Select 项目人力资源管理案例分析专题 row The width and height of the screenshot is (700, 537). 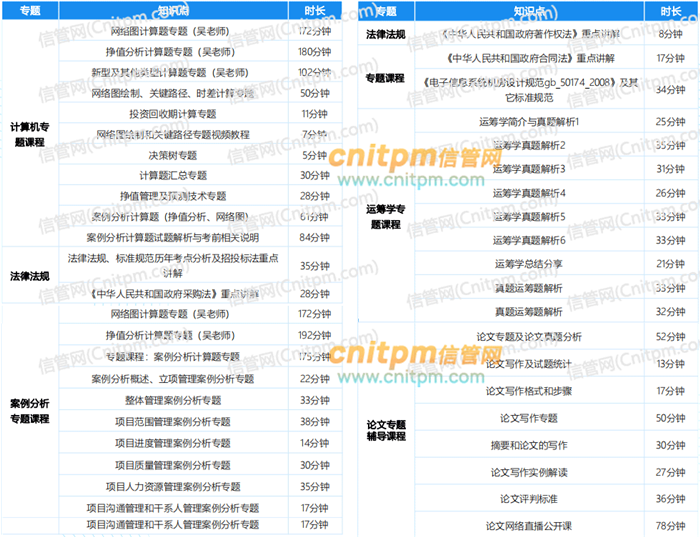tap(172, 487)
